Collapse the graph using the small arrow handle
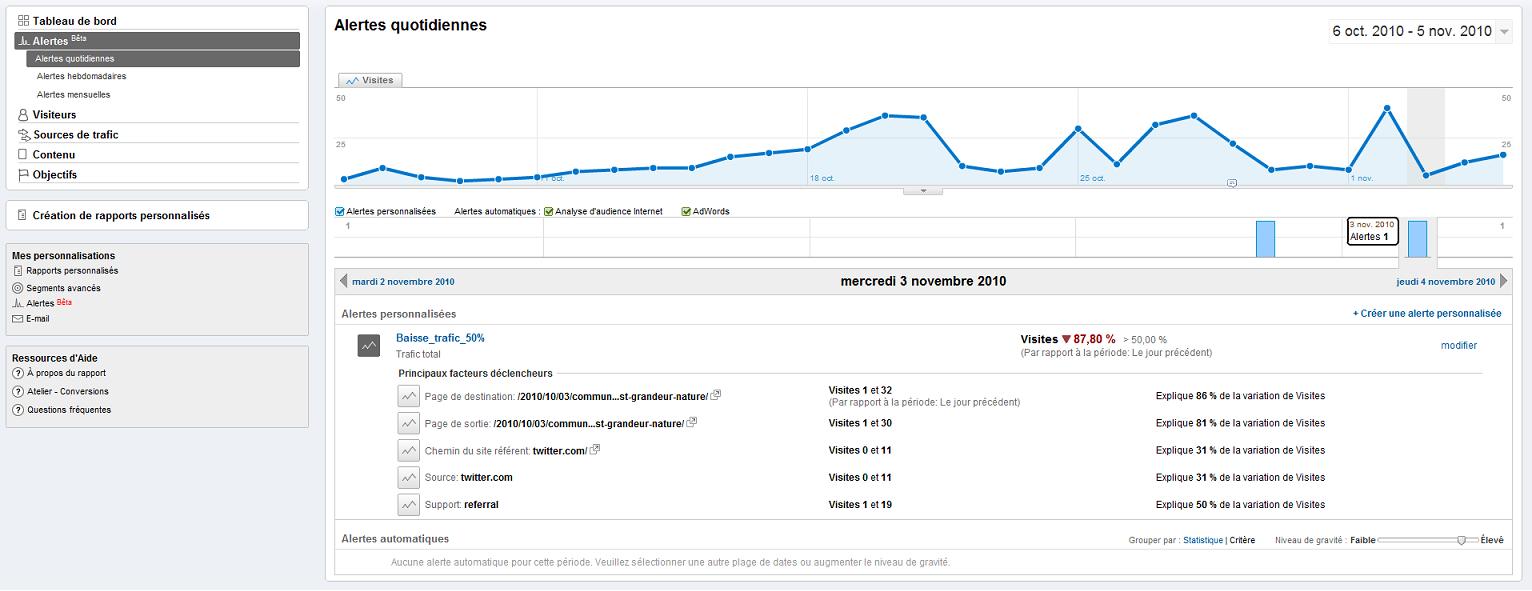This screenshot has height=591, width=1532. 923,190
